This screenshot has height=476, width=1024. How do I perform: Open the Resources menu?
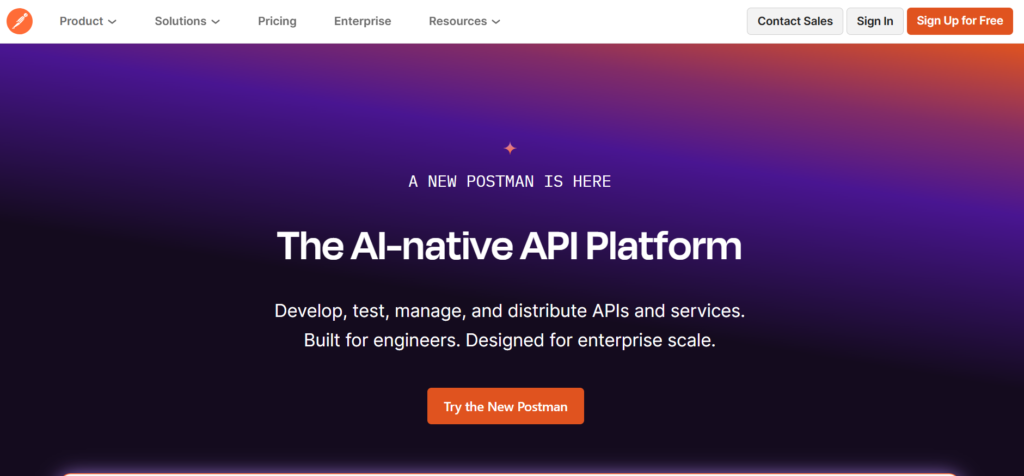(x=457, y=21)
